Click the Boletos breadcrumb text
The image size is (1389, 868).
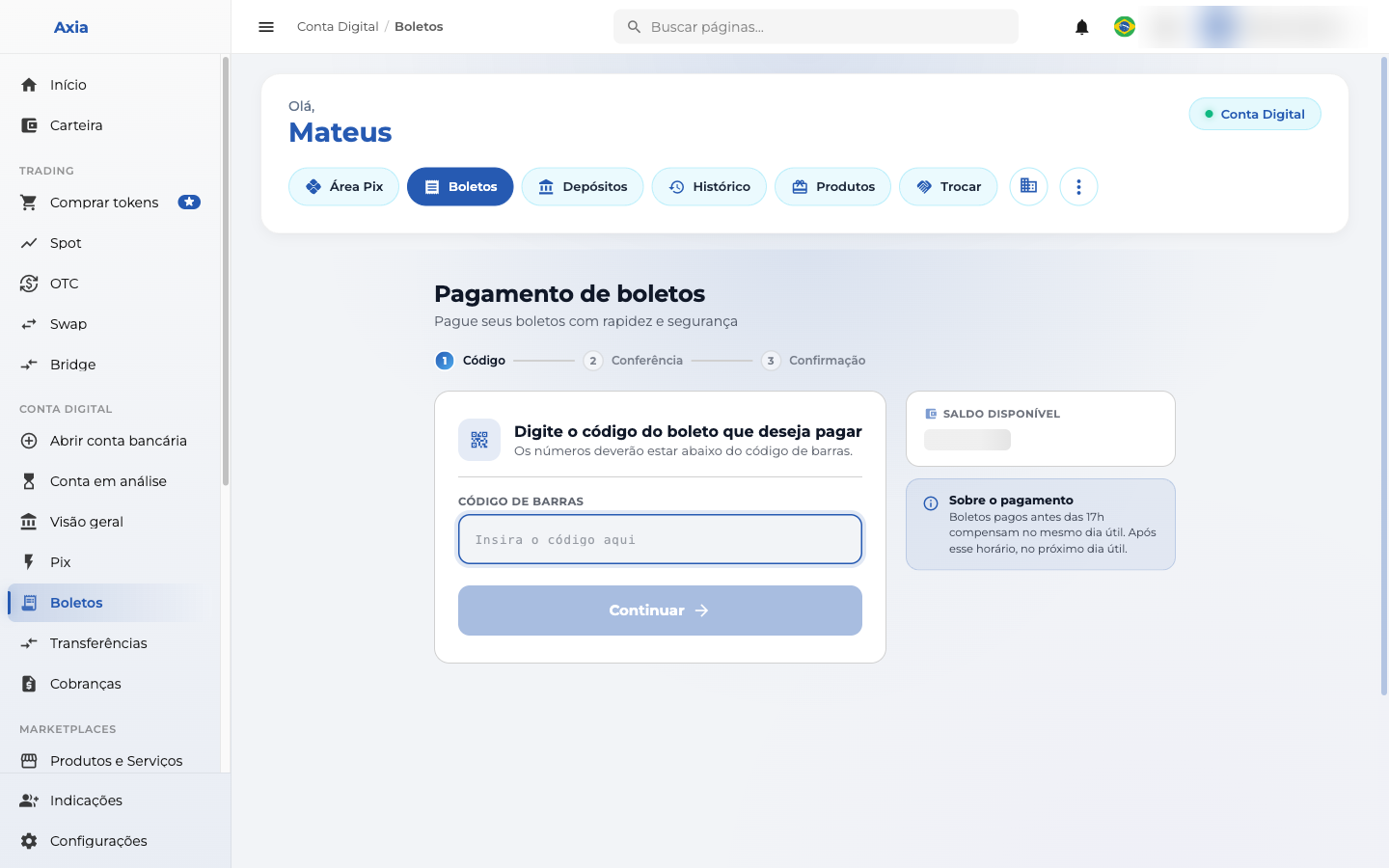419,27
